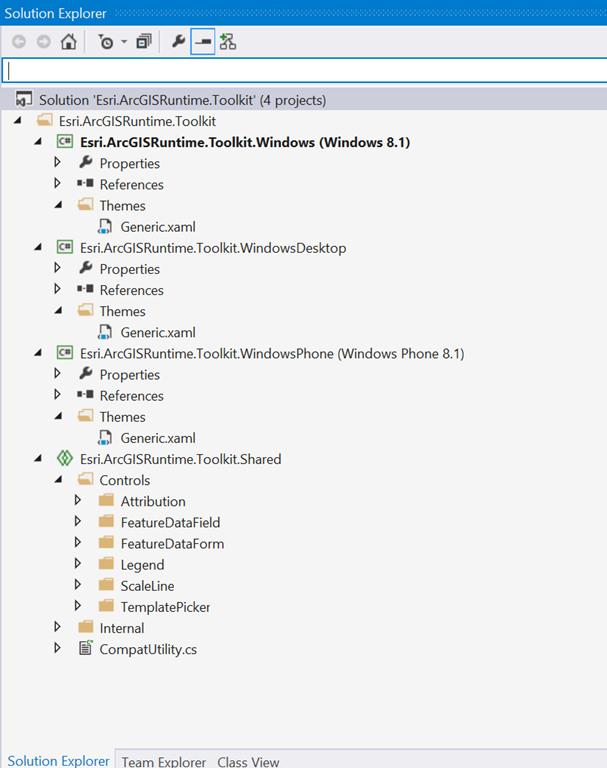Select the ScaleLine folder
This screenshot has height=768, width=607.
click(x=147, y=586)
